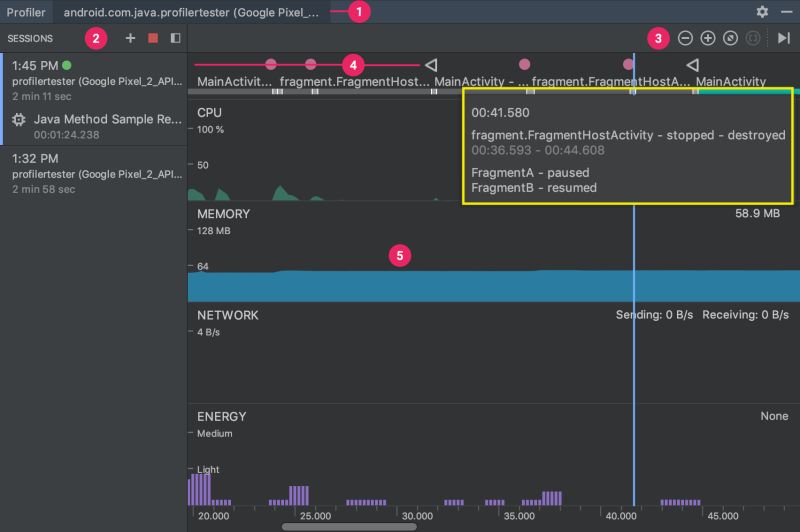Click the horizontal timeline scrollbar thumb
The image size is (800, 532).
(349, 526)
